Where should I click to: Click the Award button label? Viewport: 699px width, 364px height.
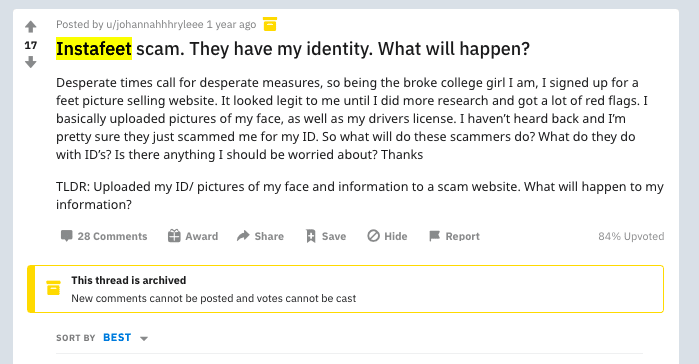pyautogui.click(x=201, y=236)
